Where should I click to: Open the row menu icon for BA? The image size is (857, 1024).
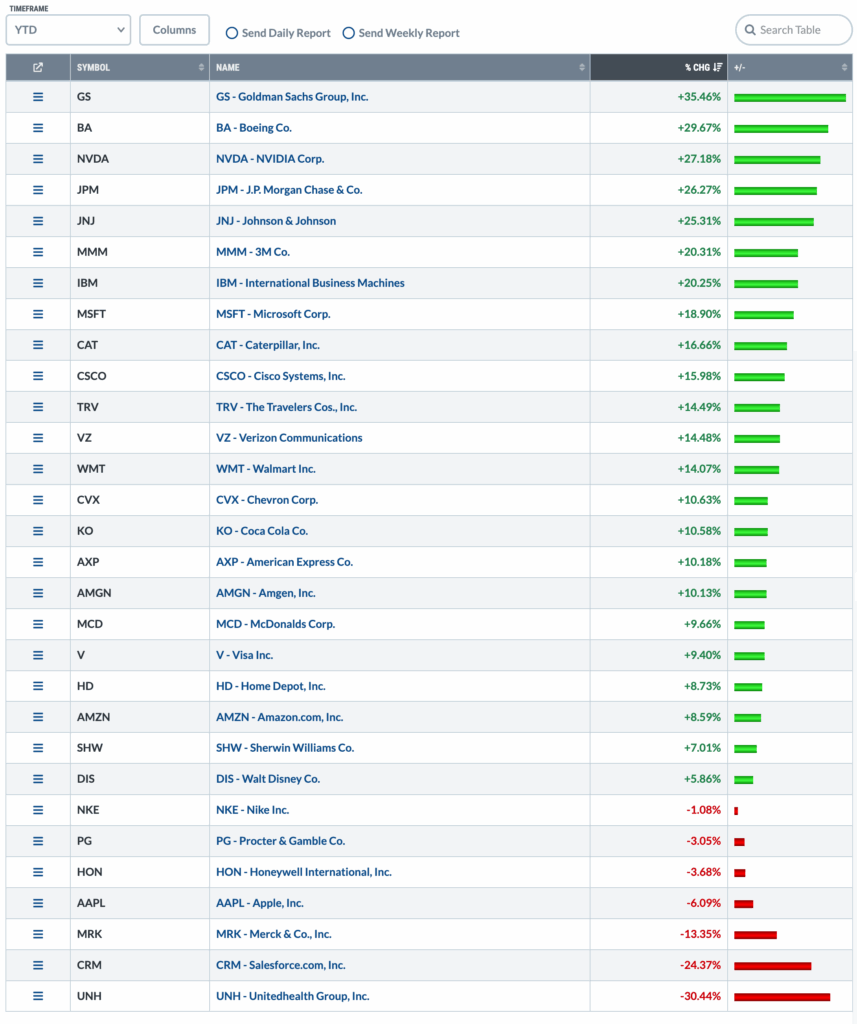tap(38, 128)
